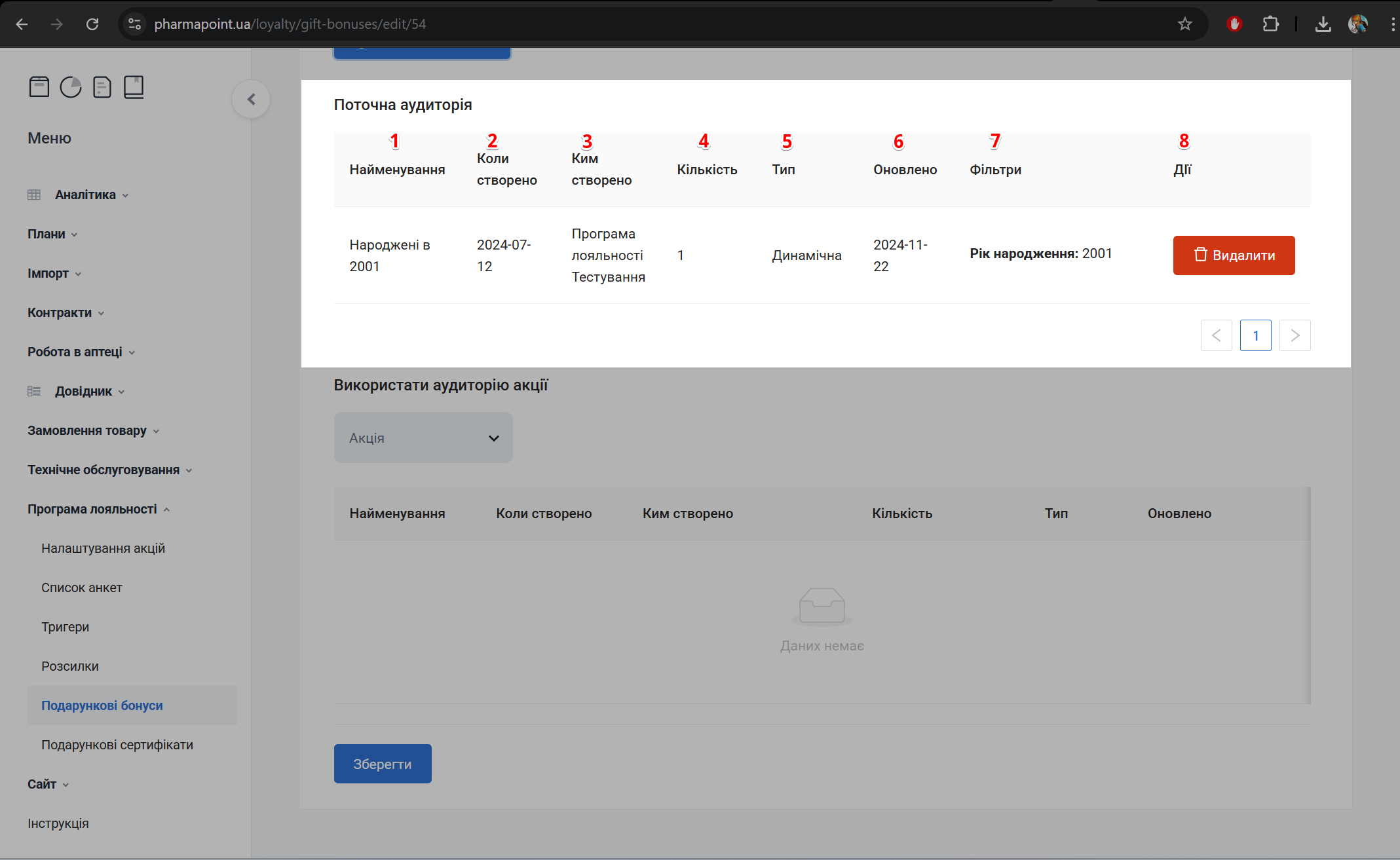Expand the Довідник menu
Image resolution: width=1400 pixels, height=860 pixels.
pyautogui.click(x=83, y=391)
